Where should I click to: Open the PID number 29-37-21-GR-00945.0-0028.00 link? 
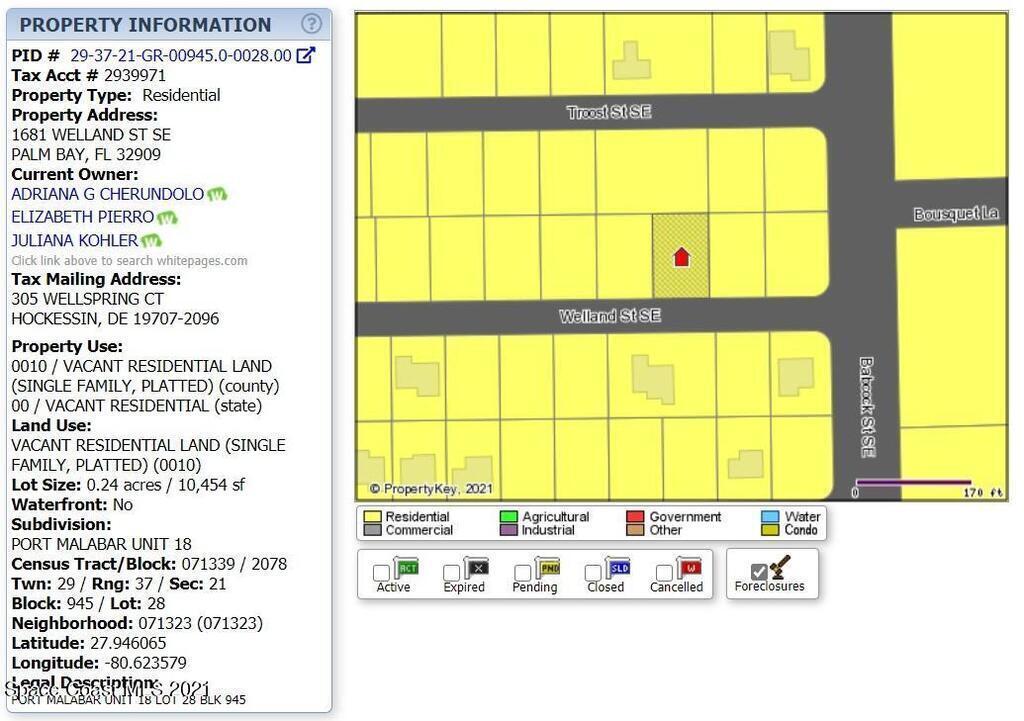pos(180,56)
